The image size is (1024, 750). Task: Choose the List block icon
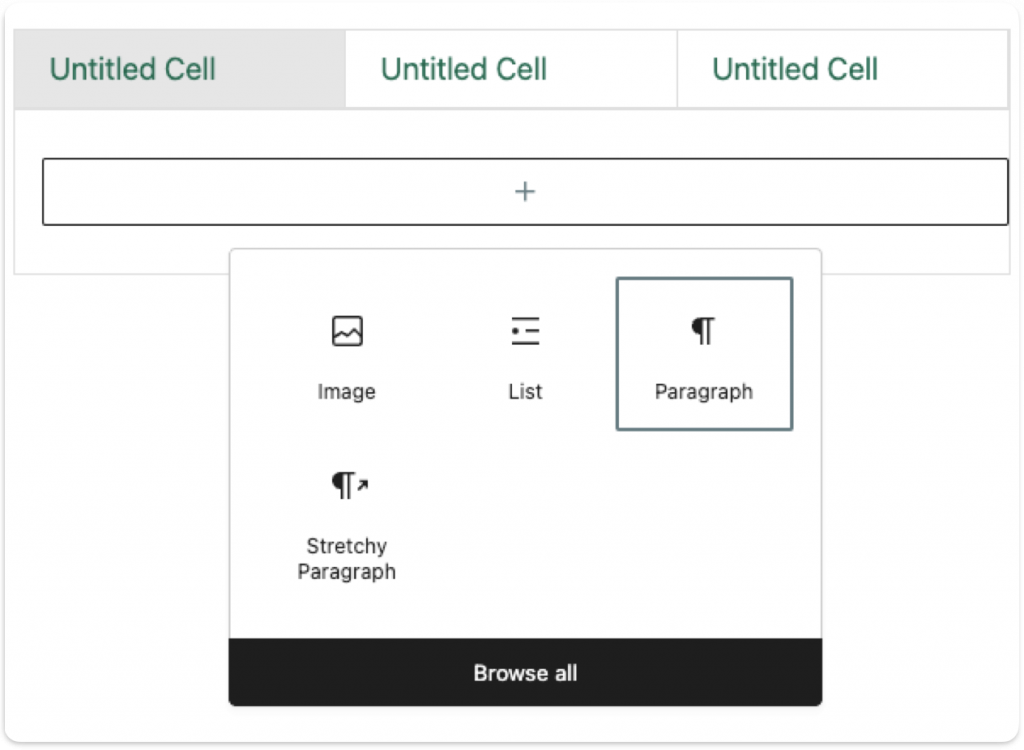click(525, 331)
